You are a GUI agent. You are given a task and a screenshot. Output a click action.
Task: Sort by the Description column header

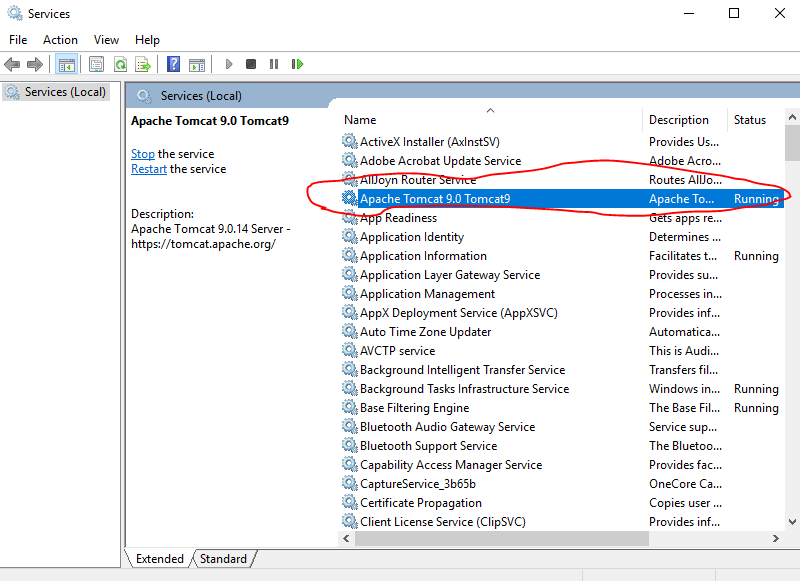[x=684, y=120]
